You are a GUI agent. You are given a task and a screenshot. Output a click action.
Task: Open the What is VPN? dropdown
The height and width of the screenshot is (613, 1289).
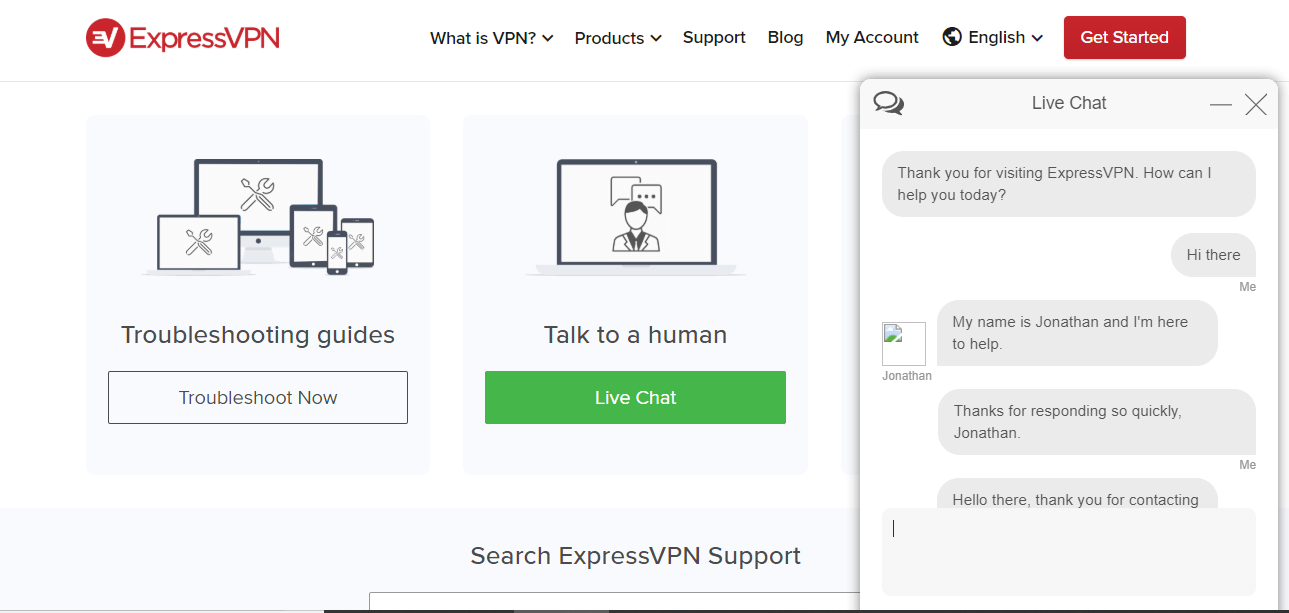(491, 38)
